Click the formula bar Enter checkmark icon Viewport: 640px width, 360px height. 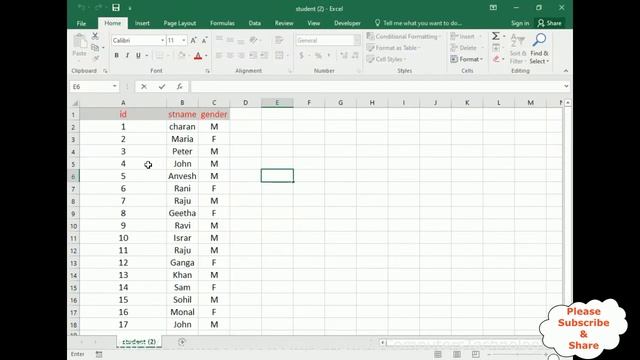(162, 87)
